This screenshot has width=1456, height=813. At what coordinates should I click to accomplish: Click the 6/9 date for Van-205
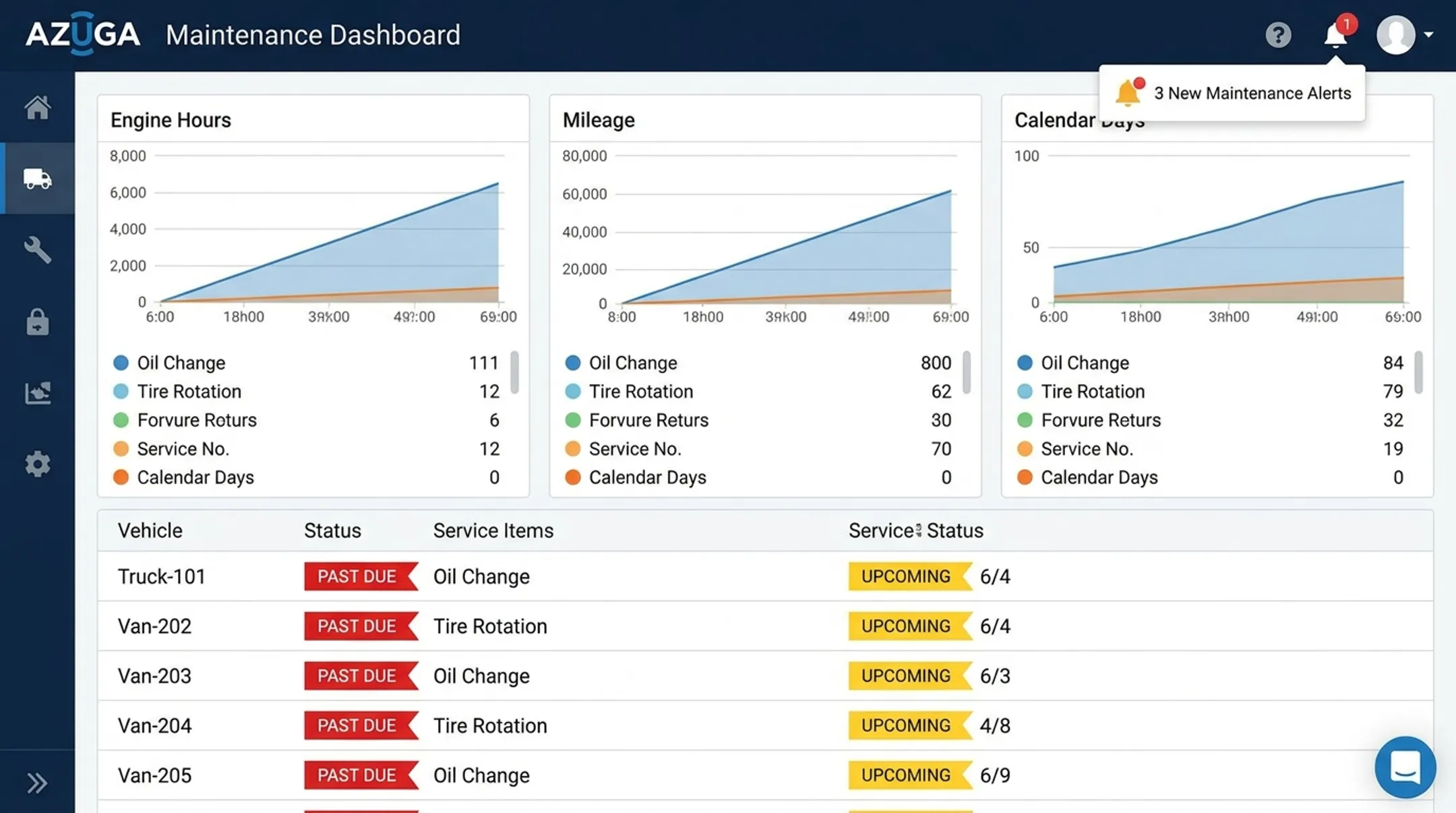click(995, 775)
